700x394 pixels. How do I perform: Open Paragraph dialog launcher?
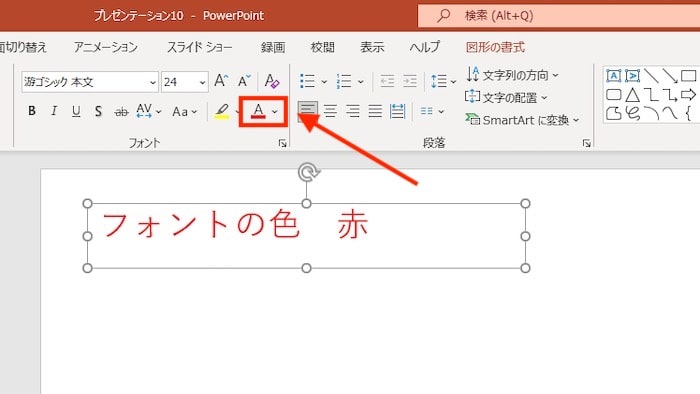pyautogui.click(x=587, y=143)
